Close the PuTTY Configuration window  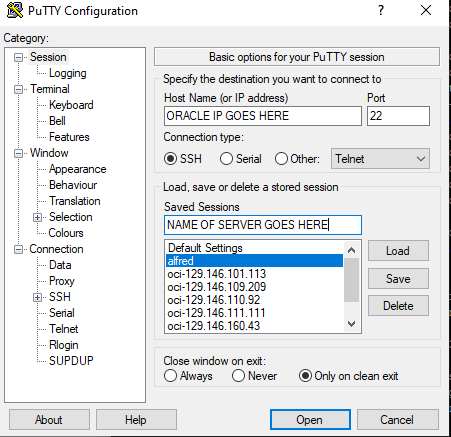[x=426, y=10]
